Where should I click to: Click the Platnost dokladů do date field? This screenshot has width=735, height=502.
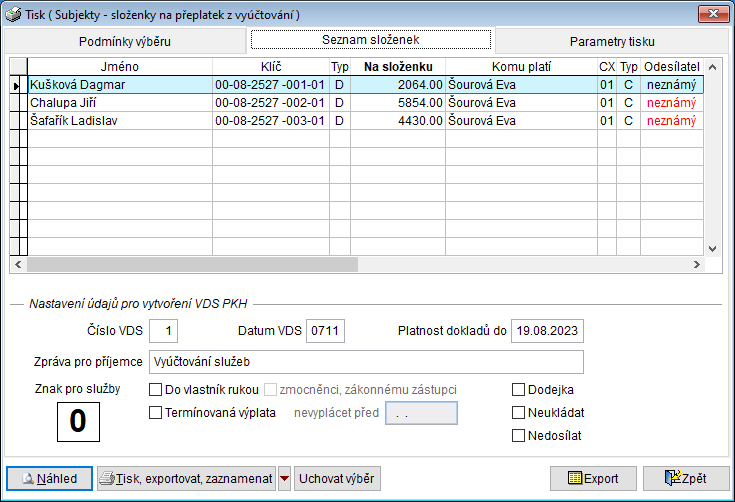click(x=547, y=331)
